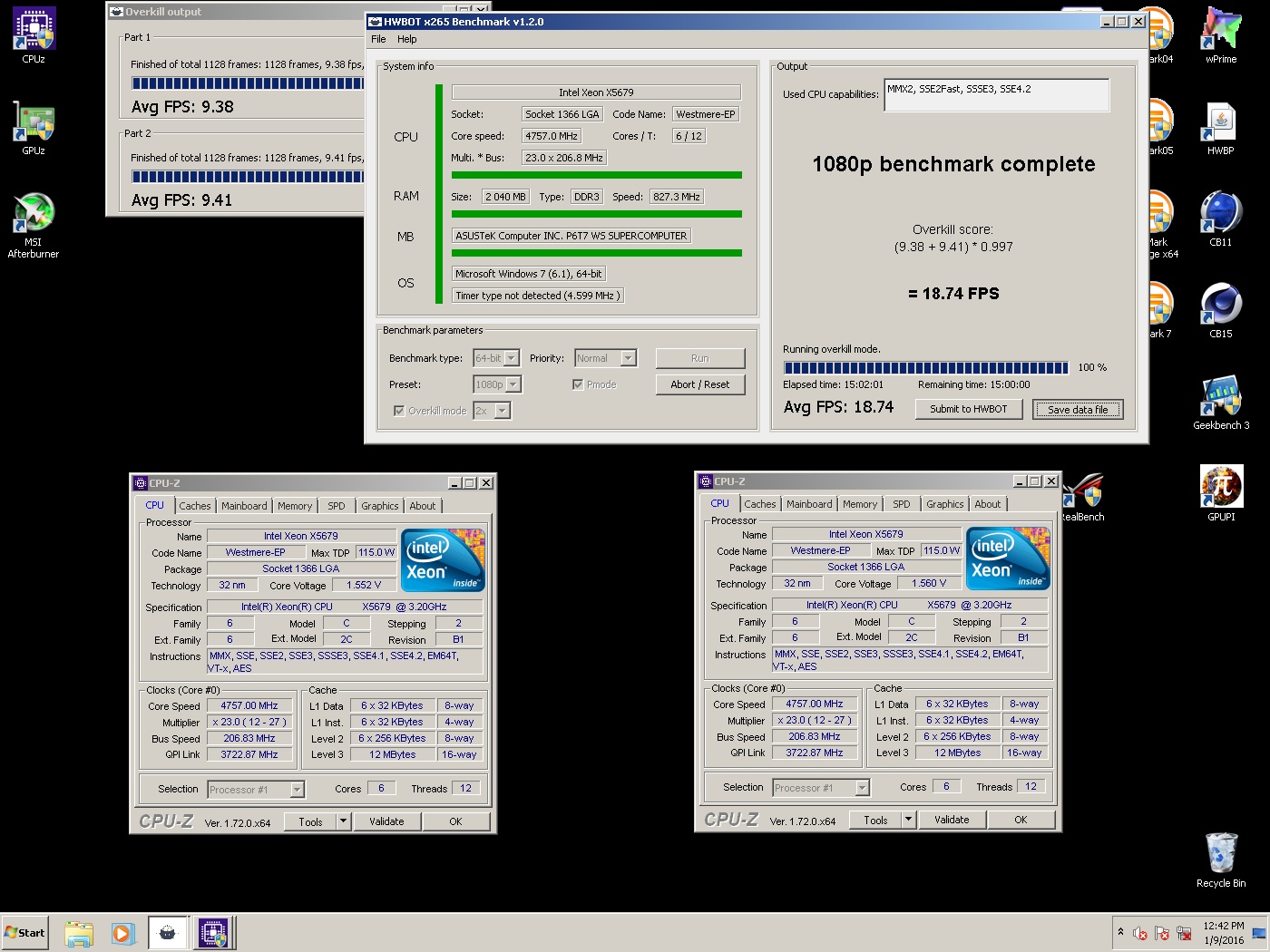The width and height of the screenshot is (1270, 952).
Task: Open the RealBench desktop shortcut
Action: click(1083, 497)
